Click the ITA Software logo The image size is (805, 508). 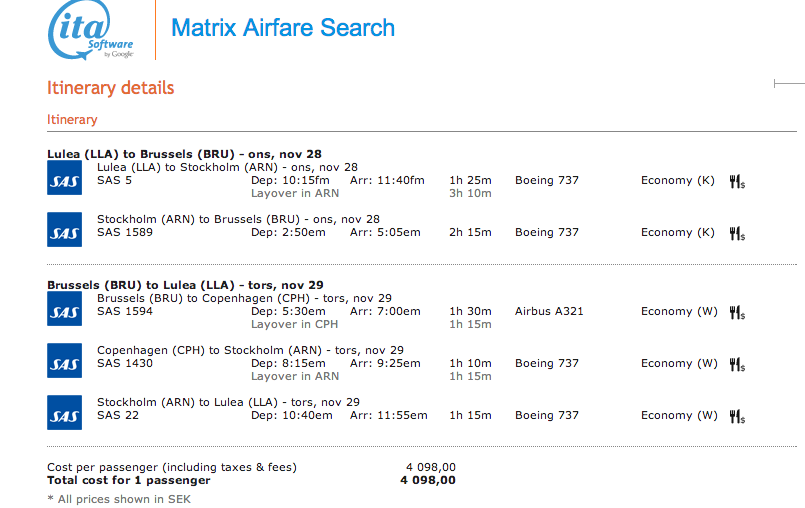(90, 32)
